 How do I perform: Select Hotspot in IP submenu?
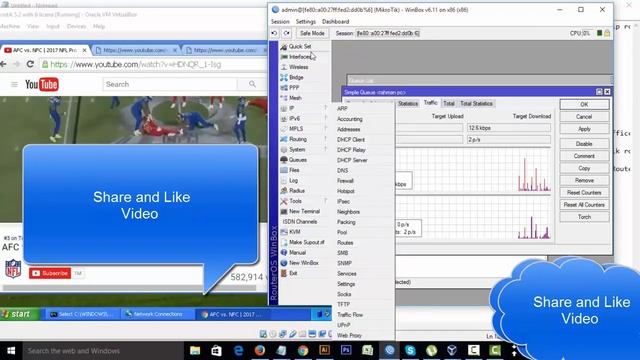coord(346,191)
